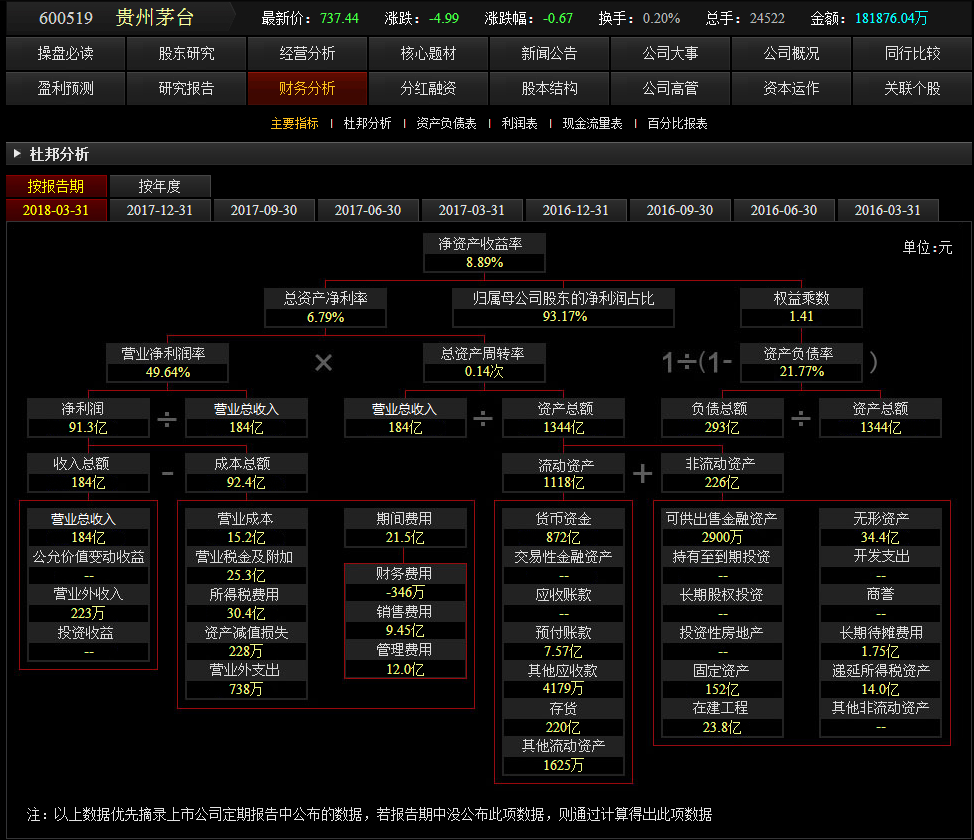Click 成本总额 92.4亿 node
Image resolution: width=974 pixels, height=840 pixels.
(246, 473)
